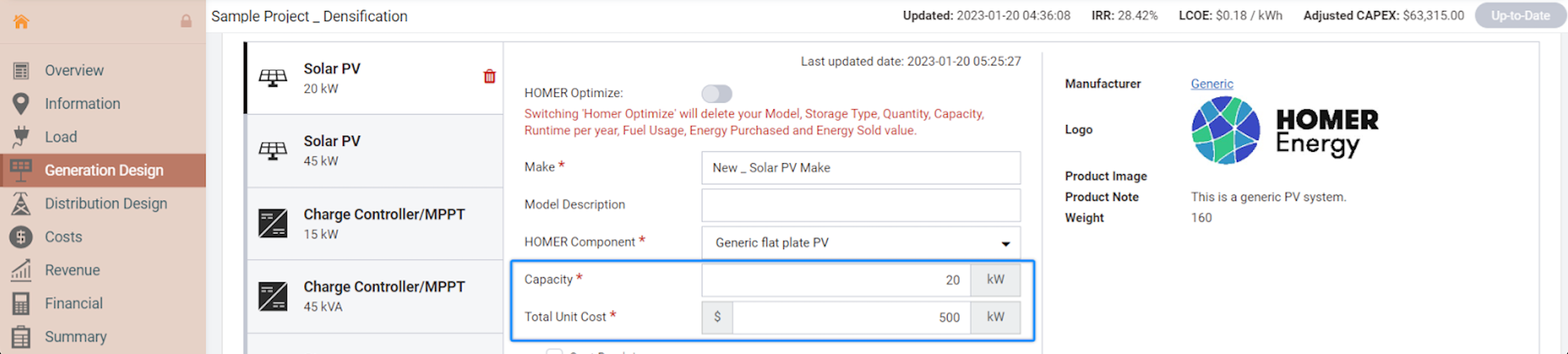Select the 15 kW Charge Controller/MPPT
The width and height of the screenshot is (1568, 354).
coord(374,224)
